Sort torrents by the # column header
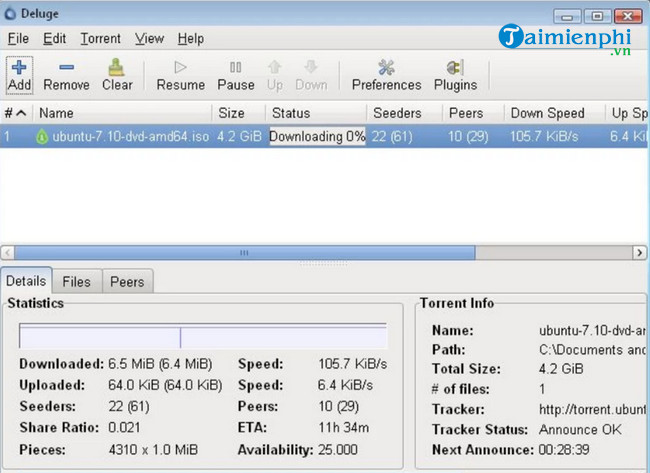 [16, 113]
